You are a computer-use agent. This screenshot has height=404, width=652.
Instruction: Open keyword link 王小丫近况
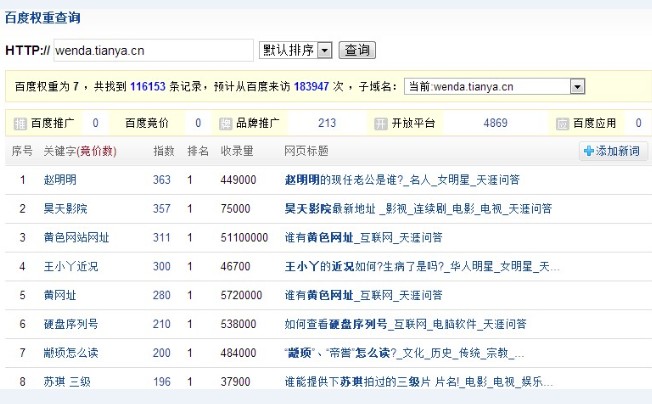[71, 266]
